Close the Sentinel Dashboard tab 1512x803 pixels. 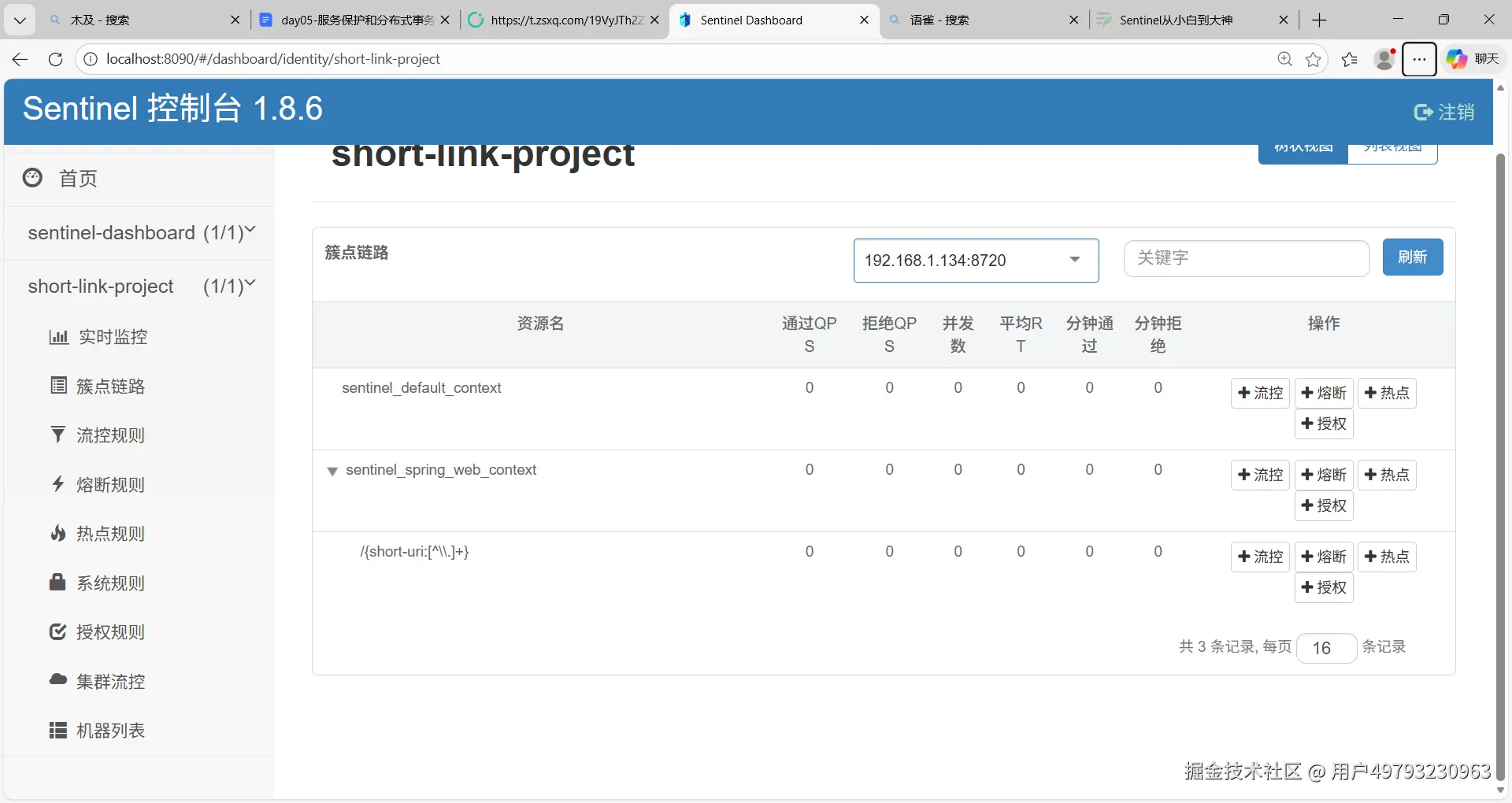pos(864,20)
